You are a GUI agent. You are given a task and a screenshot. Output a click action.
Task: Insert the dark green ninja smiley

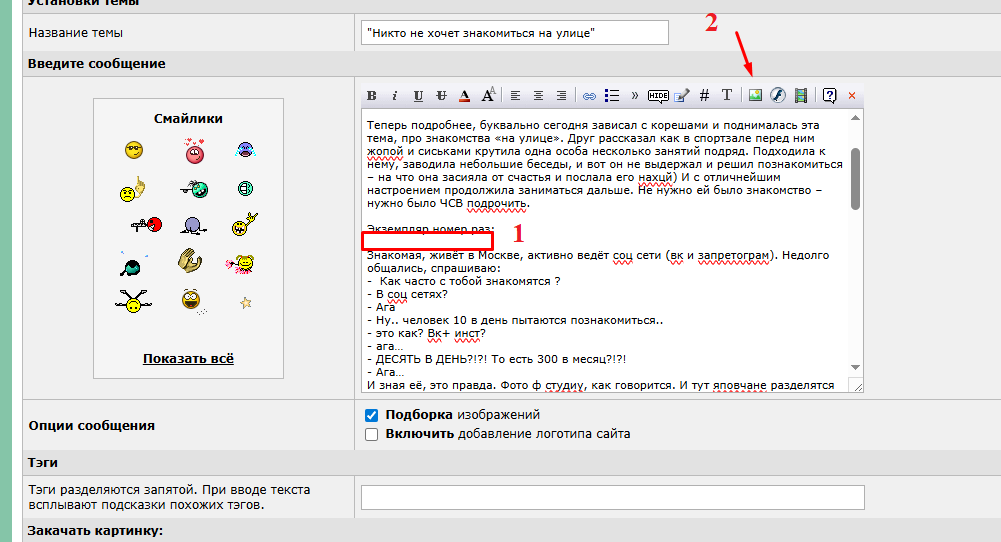pos(133,265)
